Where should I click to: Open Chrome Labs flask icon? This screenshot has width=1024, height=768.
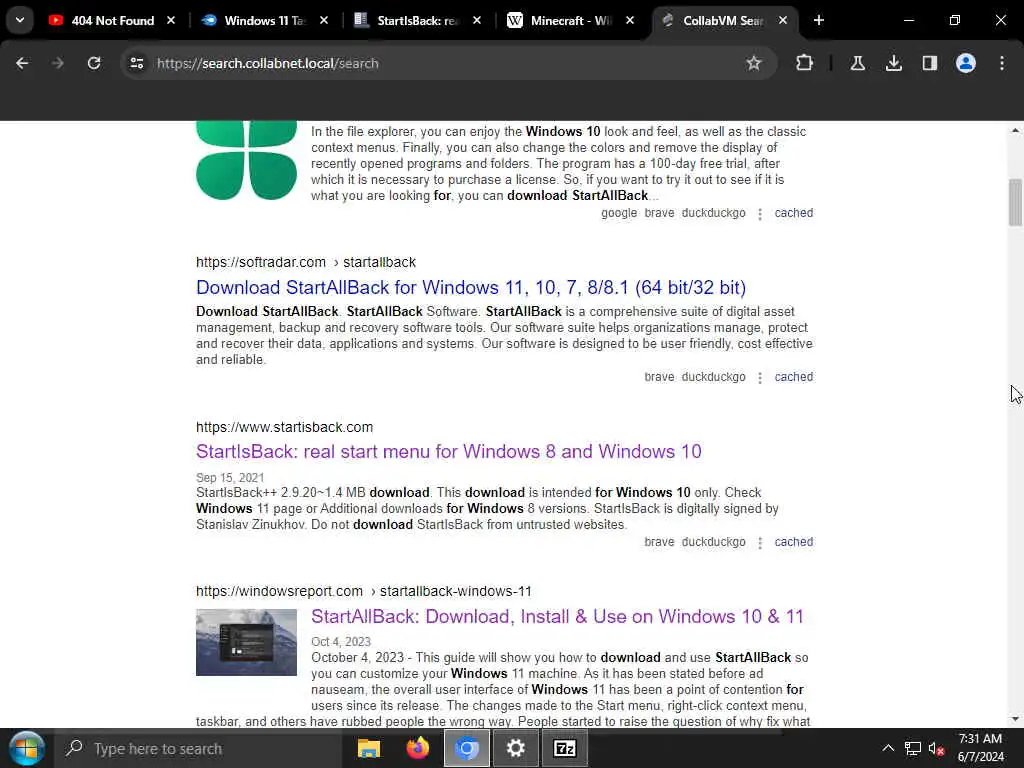click(x=857, y=63)
